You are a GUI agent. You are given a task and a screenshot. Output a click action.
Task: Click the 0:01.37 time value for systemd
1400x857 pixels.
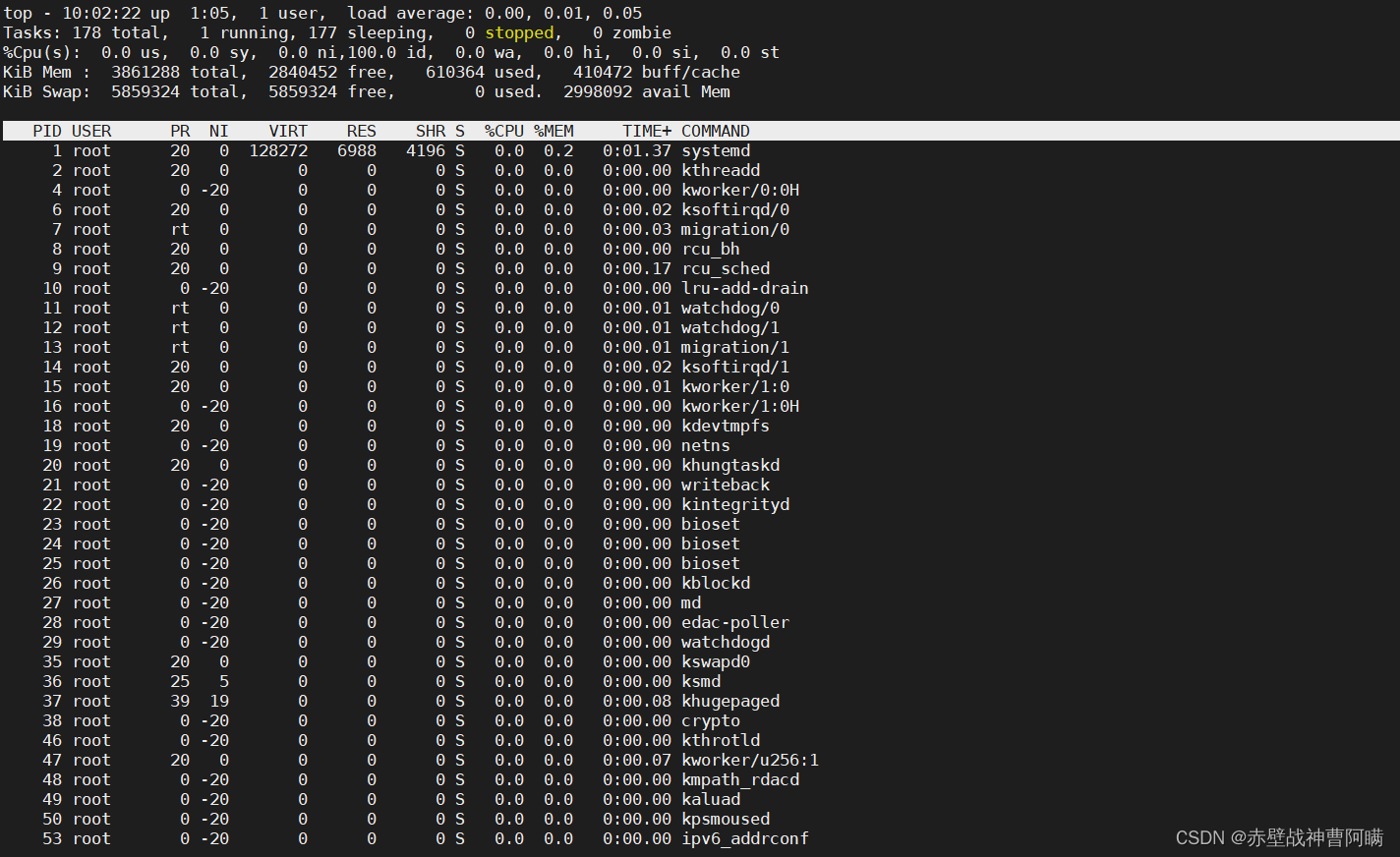pos(637,150)
